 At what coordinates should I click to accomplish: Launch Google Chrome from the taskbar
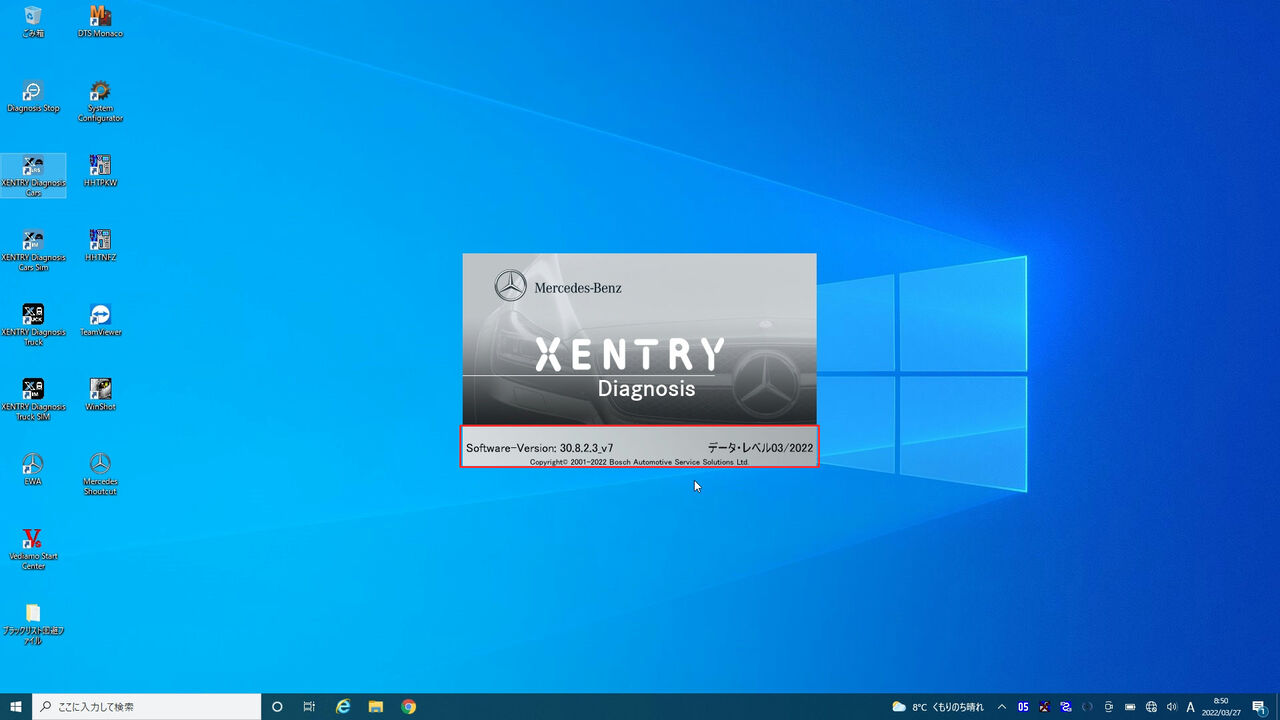tap(408, 707)
